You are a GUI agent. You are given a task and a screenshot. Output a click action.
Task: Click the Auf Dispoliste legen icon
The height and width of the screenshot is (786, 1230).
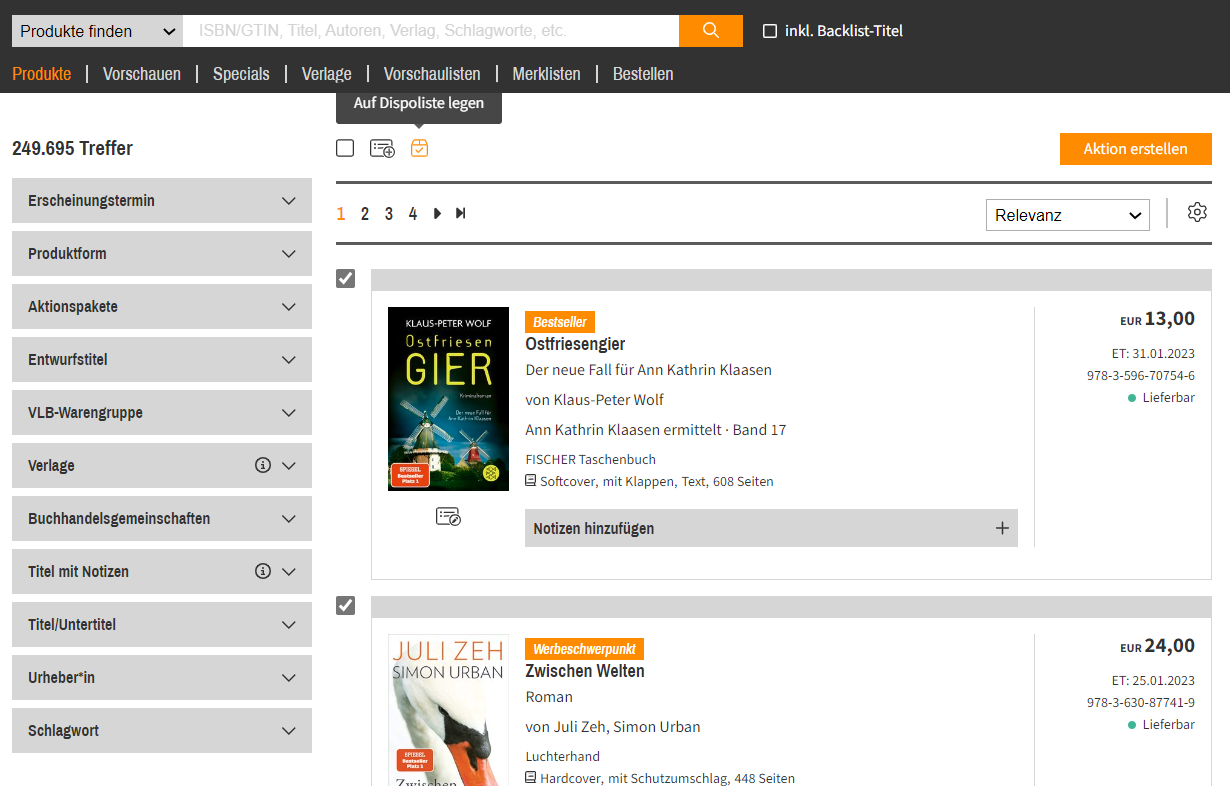pos(420,148)
